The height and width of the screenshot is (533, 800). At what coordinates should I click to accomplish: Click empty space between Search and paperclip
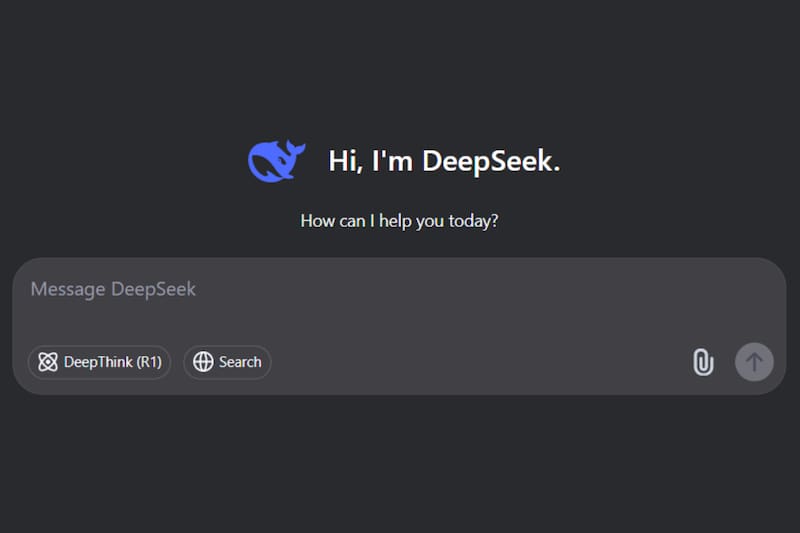point(480,362)
